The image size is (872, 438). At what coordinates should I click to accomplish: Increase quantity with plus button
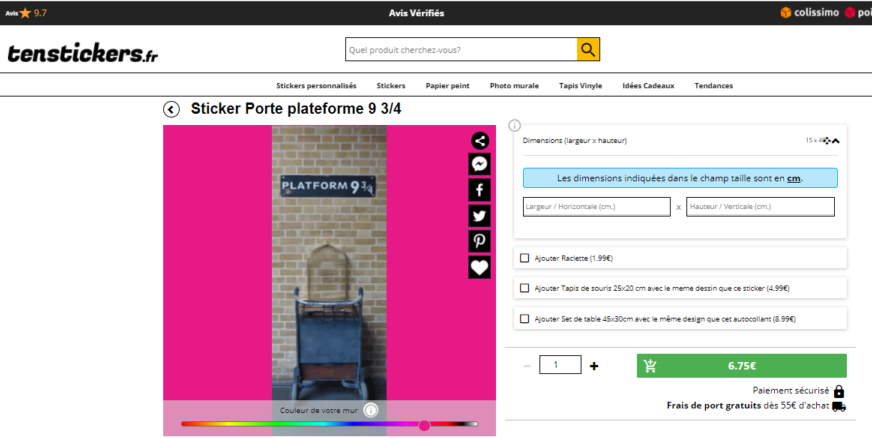coord(594,366)
